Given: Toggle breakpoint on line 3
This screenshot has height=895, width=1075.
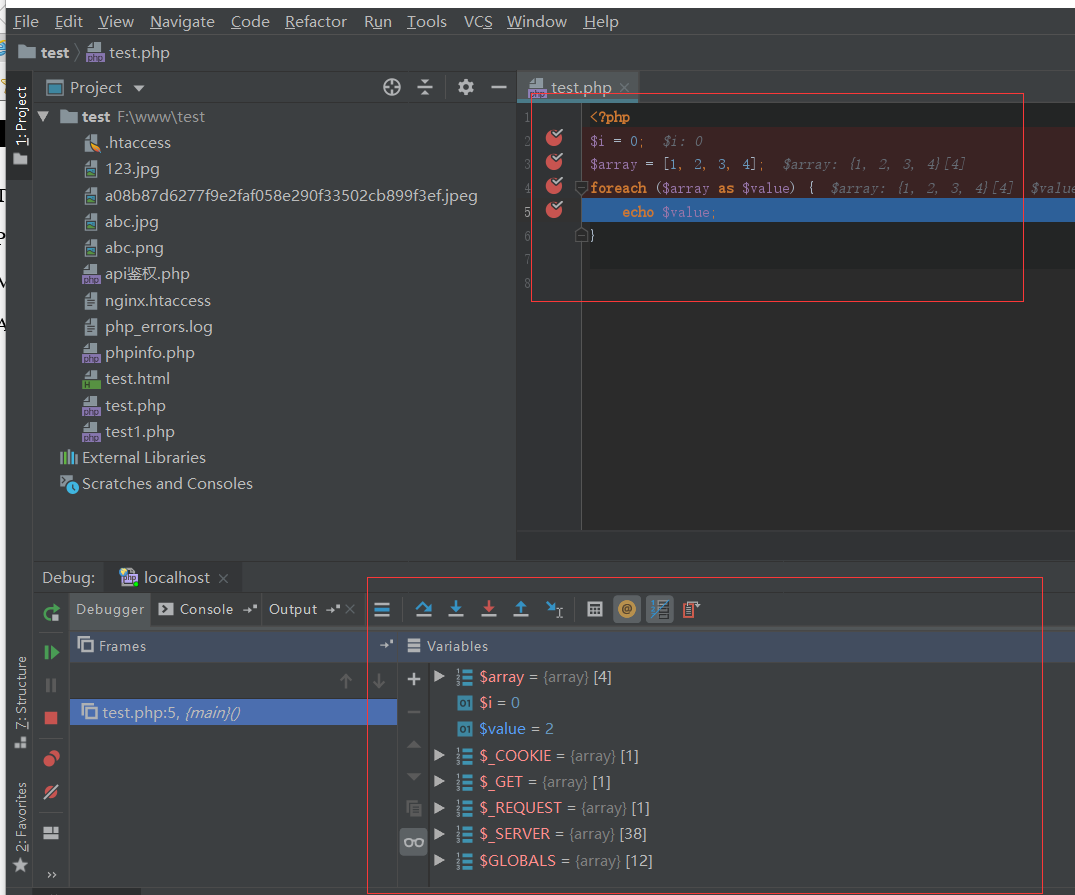Looking at the screenshot, I should click(554, 161).
